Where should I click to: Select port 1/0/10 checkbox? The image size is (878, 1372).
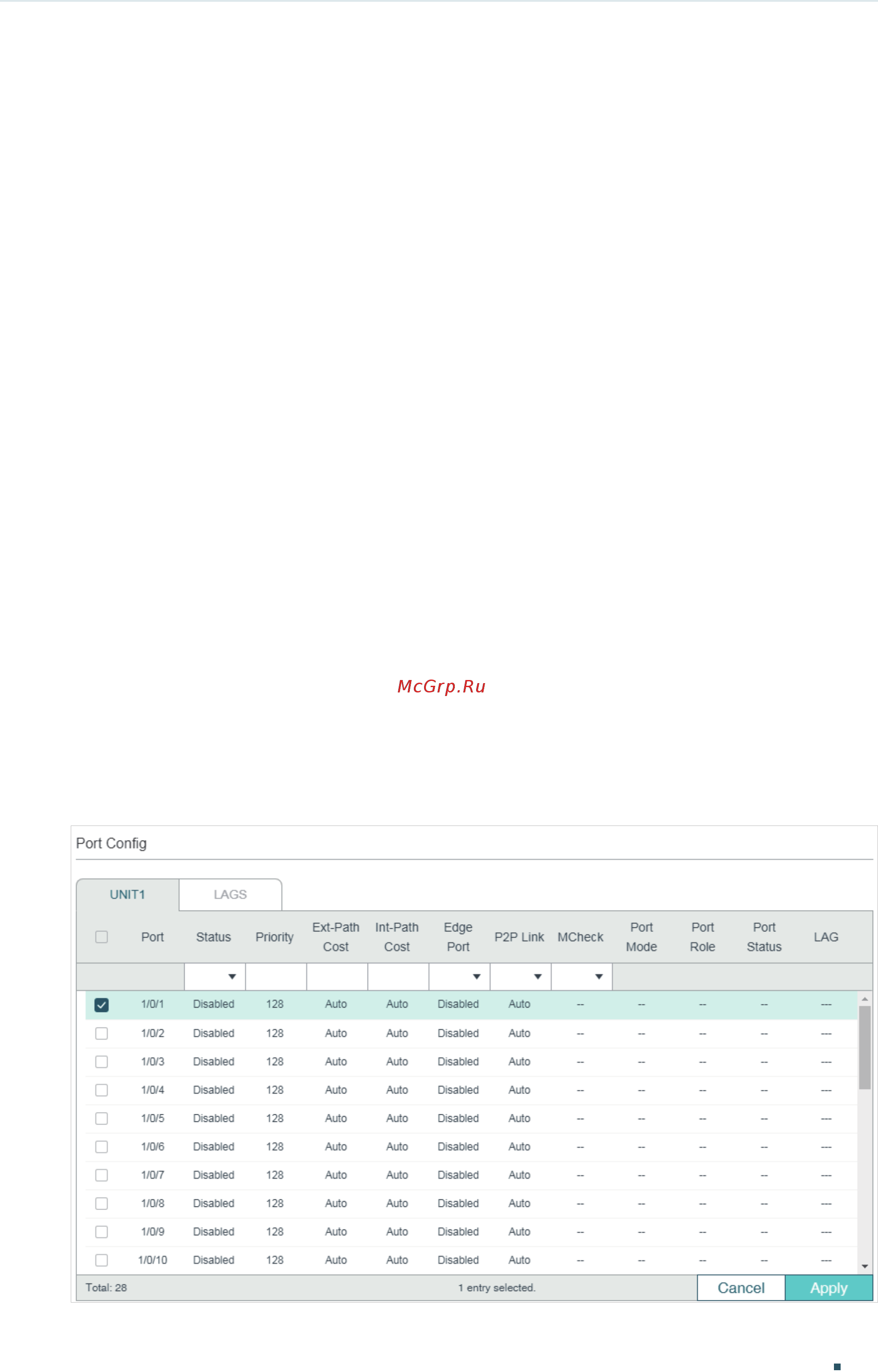pyautogui.click(x=101, y=1261)
